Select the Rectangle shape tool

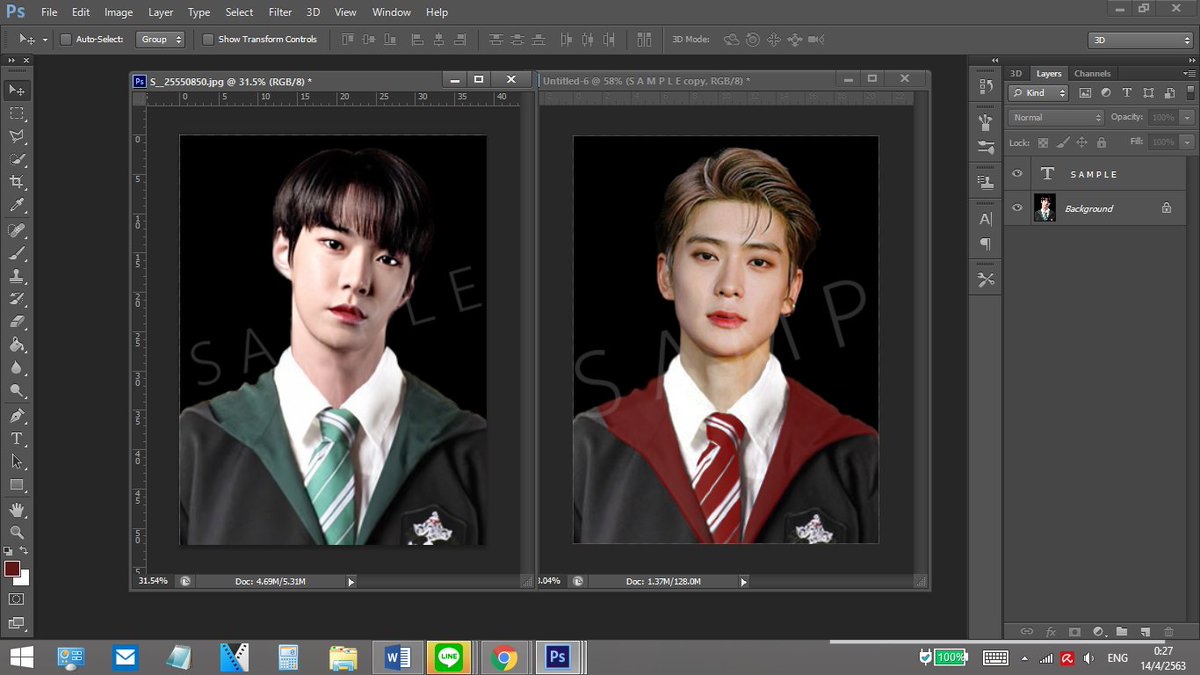pyautogui.click(x=17, y=485)
